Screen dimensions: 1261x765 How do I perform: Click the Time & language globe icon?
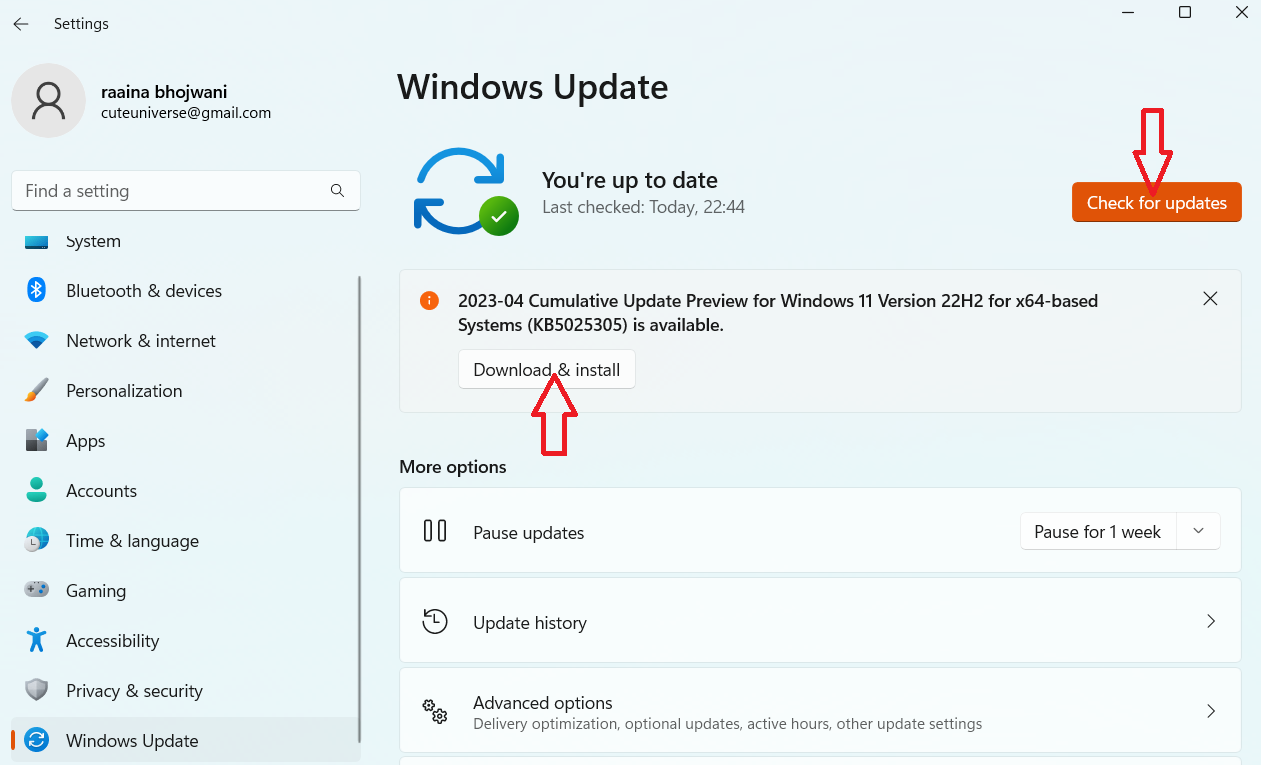[37, 540]
